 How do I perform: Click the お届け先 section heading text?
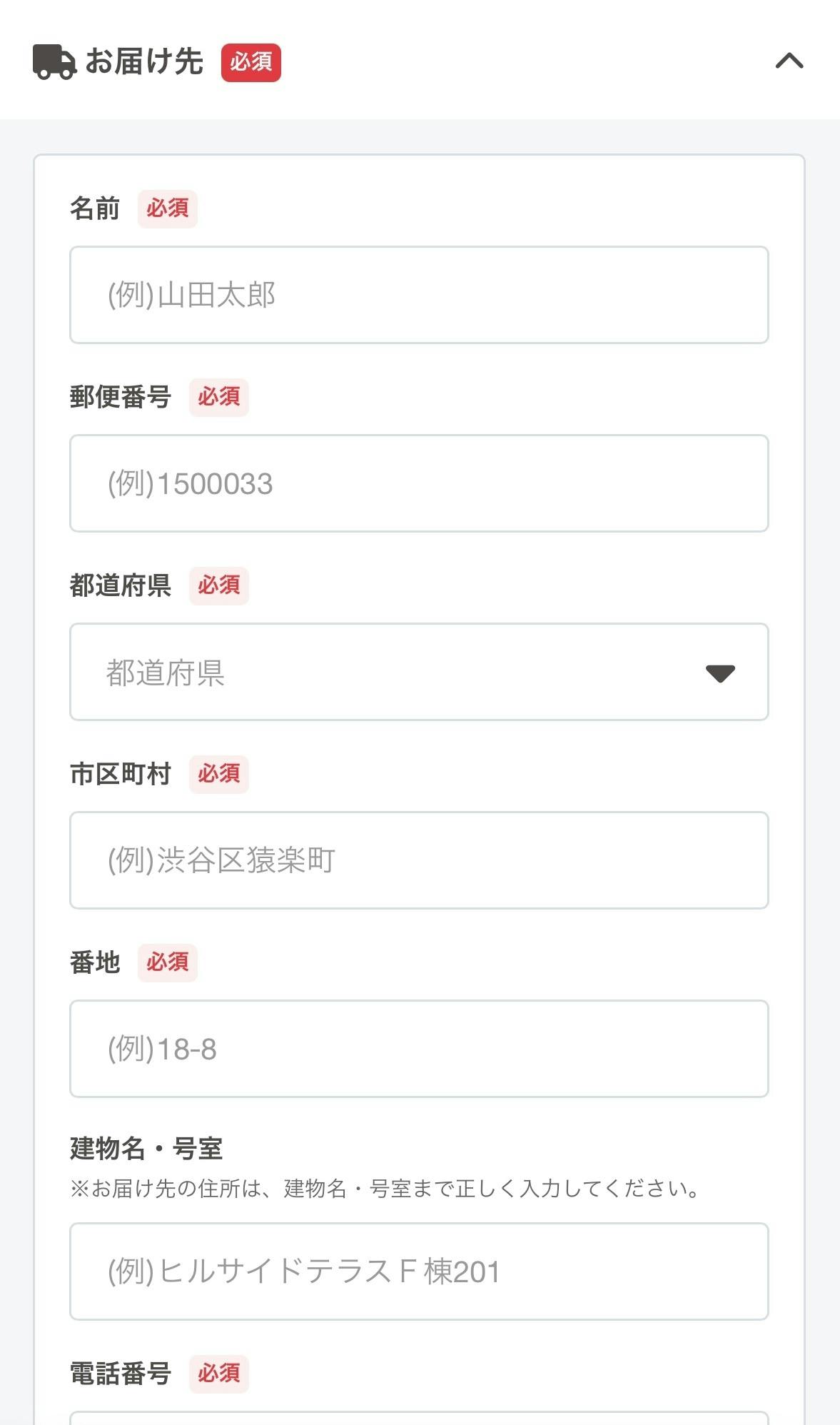tap(144, 62)
